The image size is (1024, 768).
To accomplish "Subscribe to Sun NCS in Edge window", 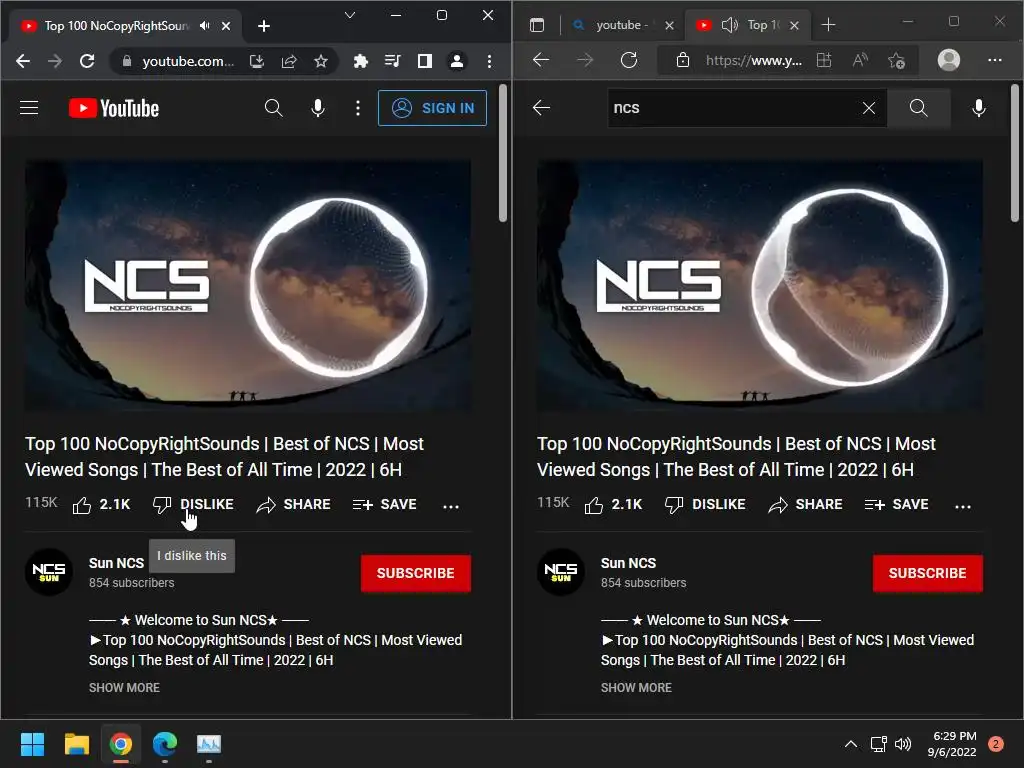I will [x=927, y=573].
